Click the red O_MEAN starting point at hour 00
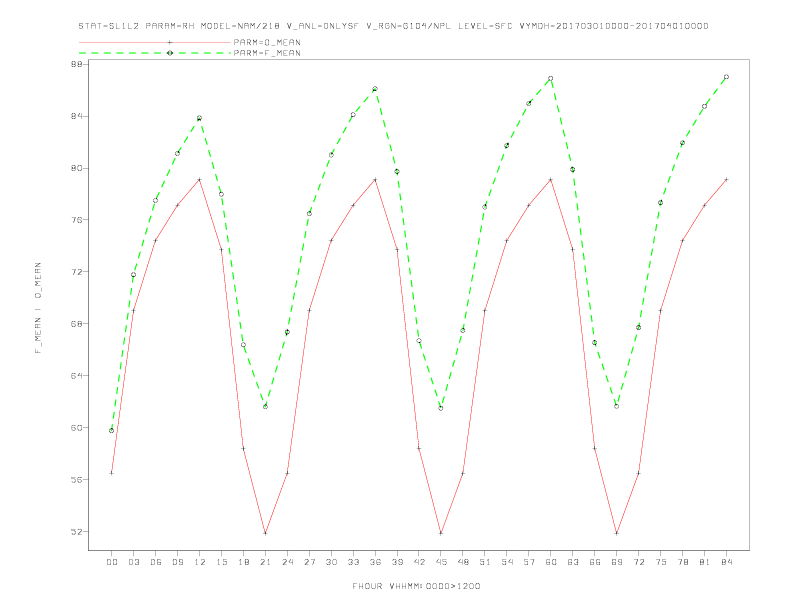The width and height of the screenshot is (792, 612). coord(112,473)
